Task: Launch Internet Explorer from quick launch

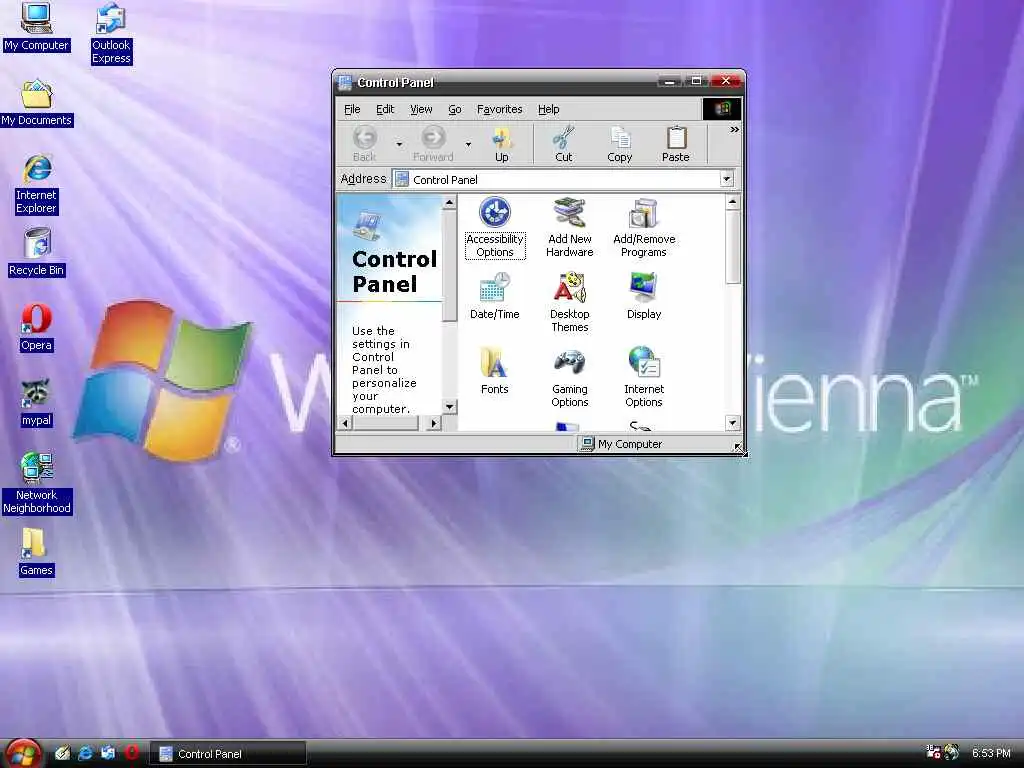Action: (x=85, y=753)
